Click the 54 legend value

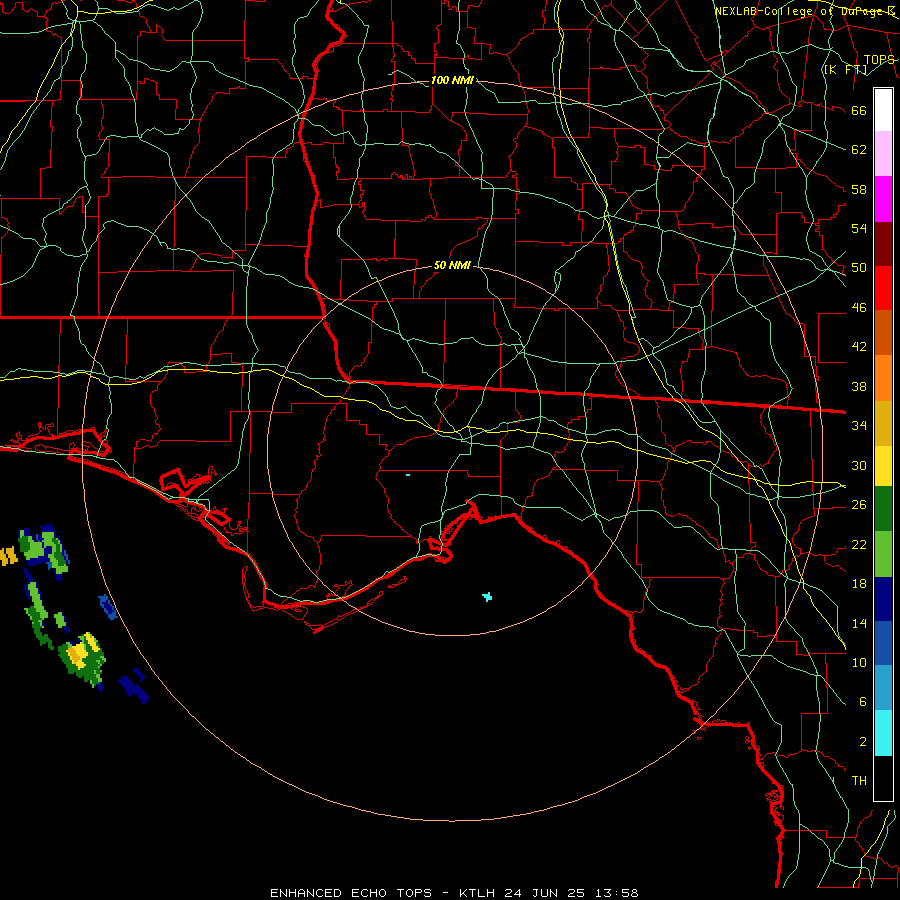tap(859, 228)
